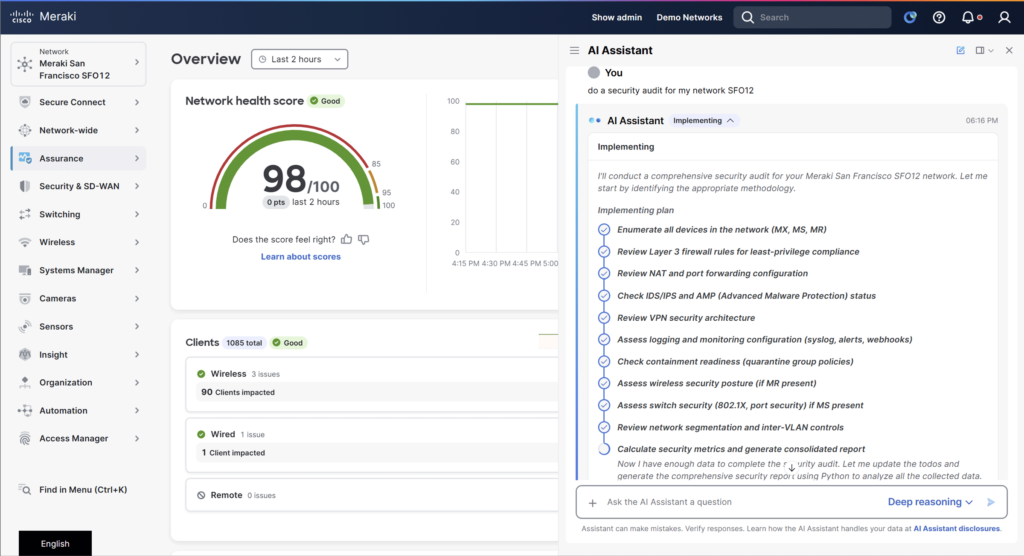Open the user account profile icon
This screenshot has height=556, width=1024.
(x=1004, y=17)
